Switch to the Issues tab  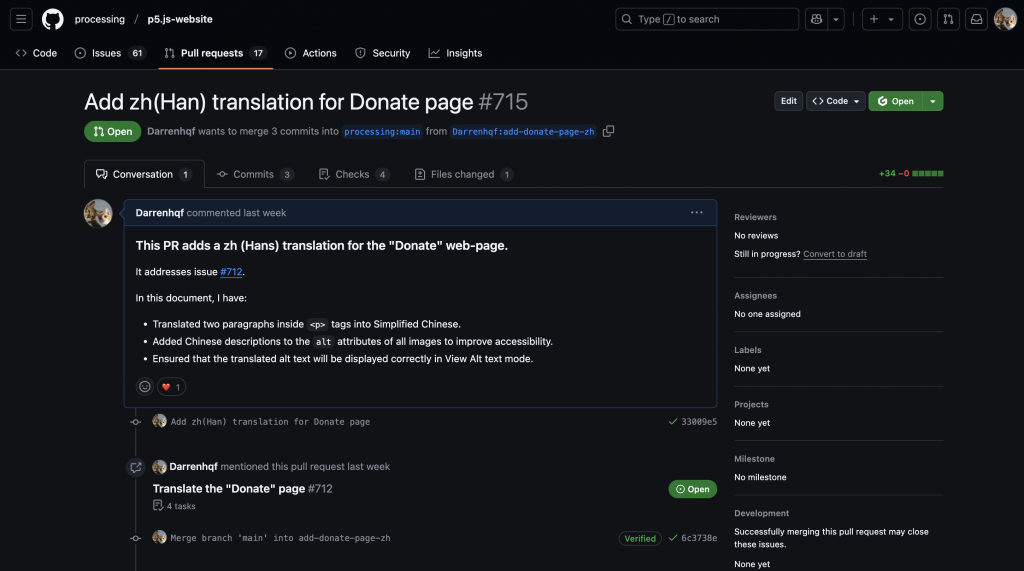111,53
